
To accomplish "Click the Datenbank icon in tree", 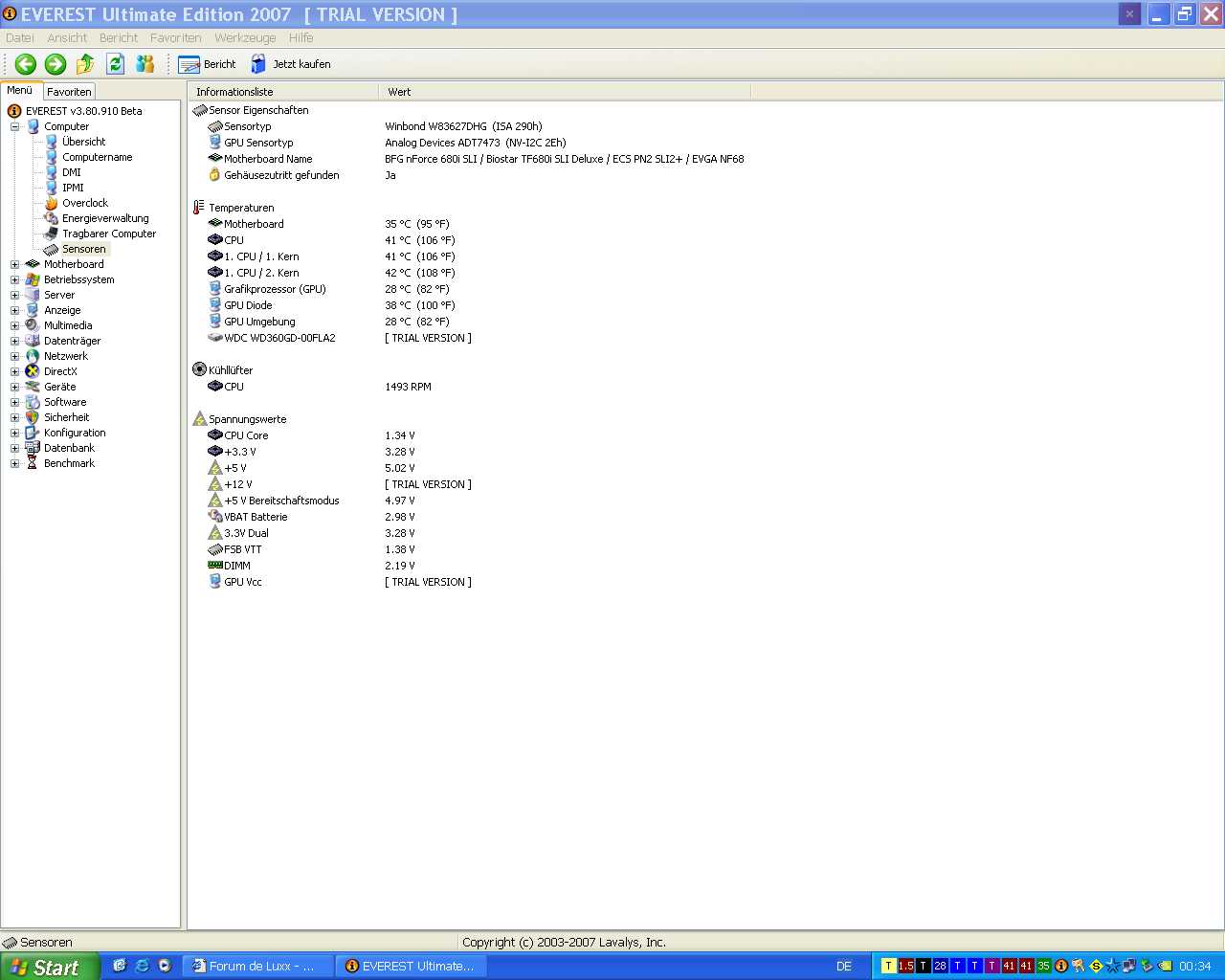I will point(33,448).
